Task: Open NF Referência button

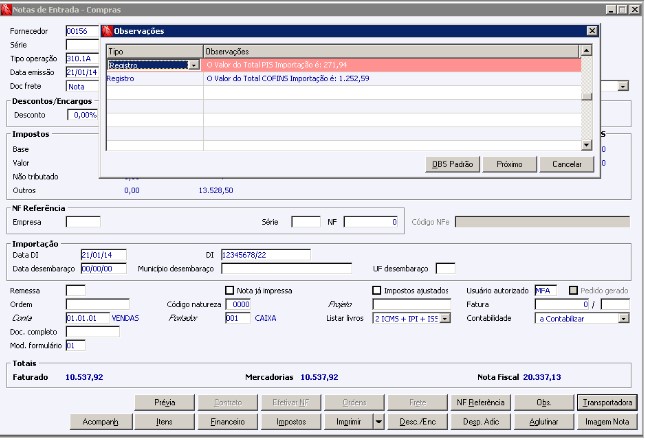Action: point(480,403)
